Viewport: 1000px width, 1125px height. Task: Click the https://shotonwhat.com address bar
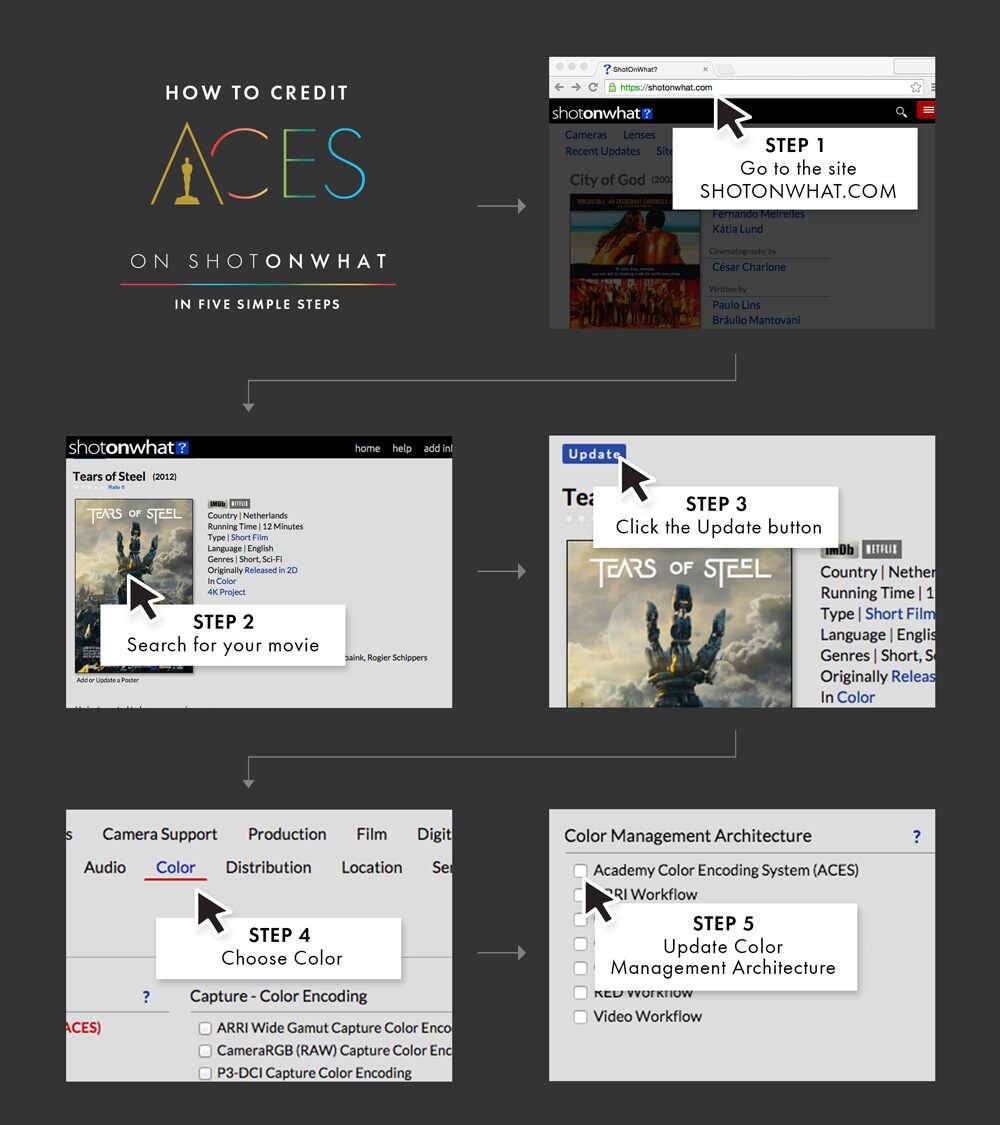click(x=764, y=88)
